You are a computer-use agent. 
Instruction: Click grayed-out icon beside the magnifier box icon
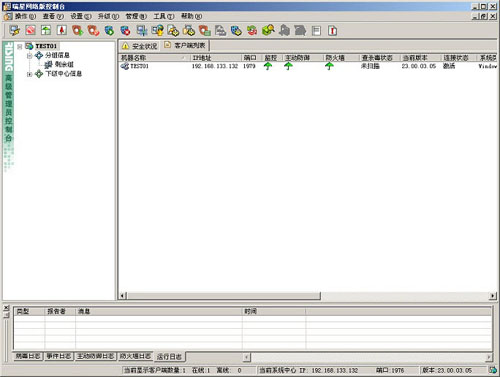click(284, 31)
